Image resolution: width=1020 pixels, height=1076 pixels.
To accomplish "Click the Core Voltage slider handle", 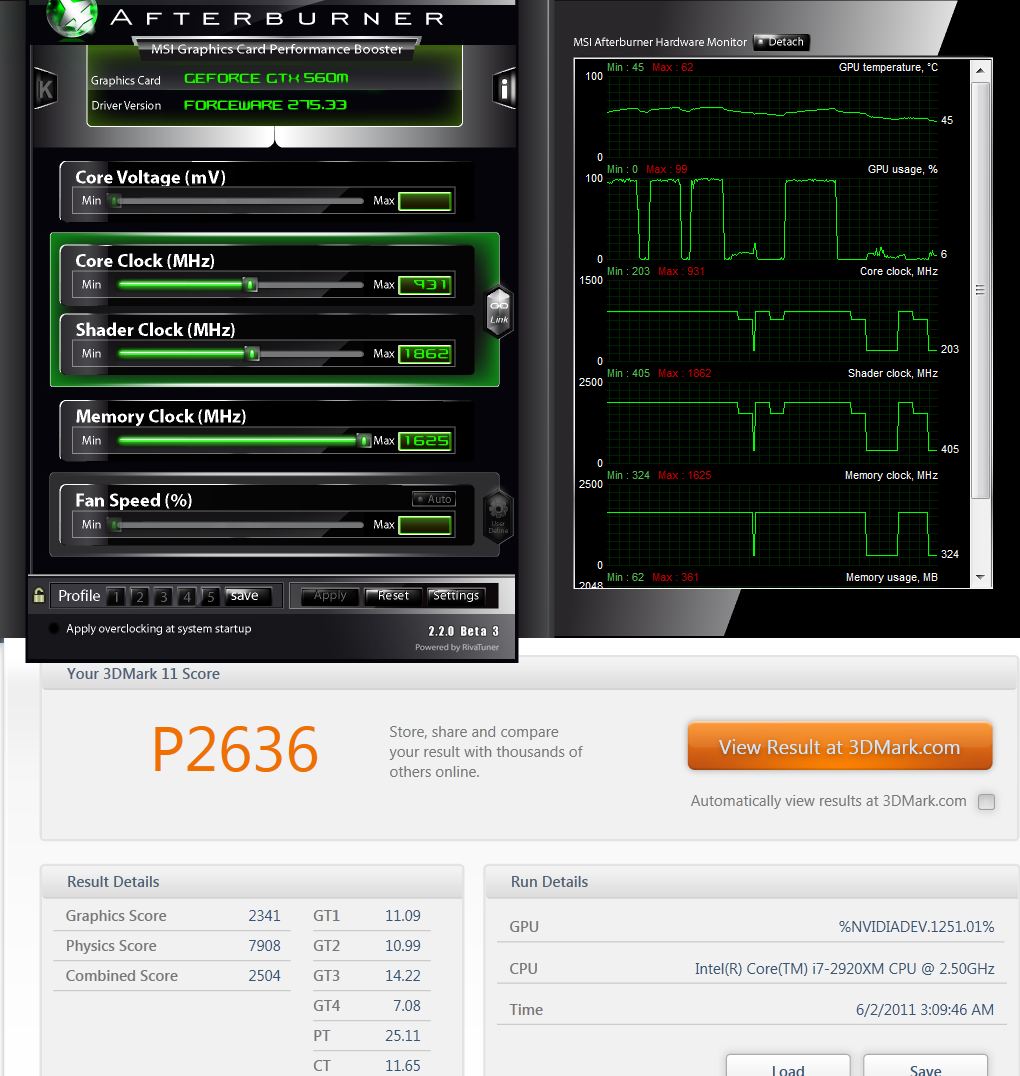I will click(x=116, y=201).
